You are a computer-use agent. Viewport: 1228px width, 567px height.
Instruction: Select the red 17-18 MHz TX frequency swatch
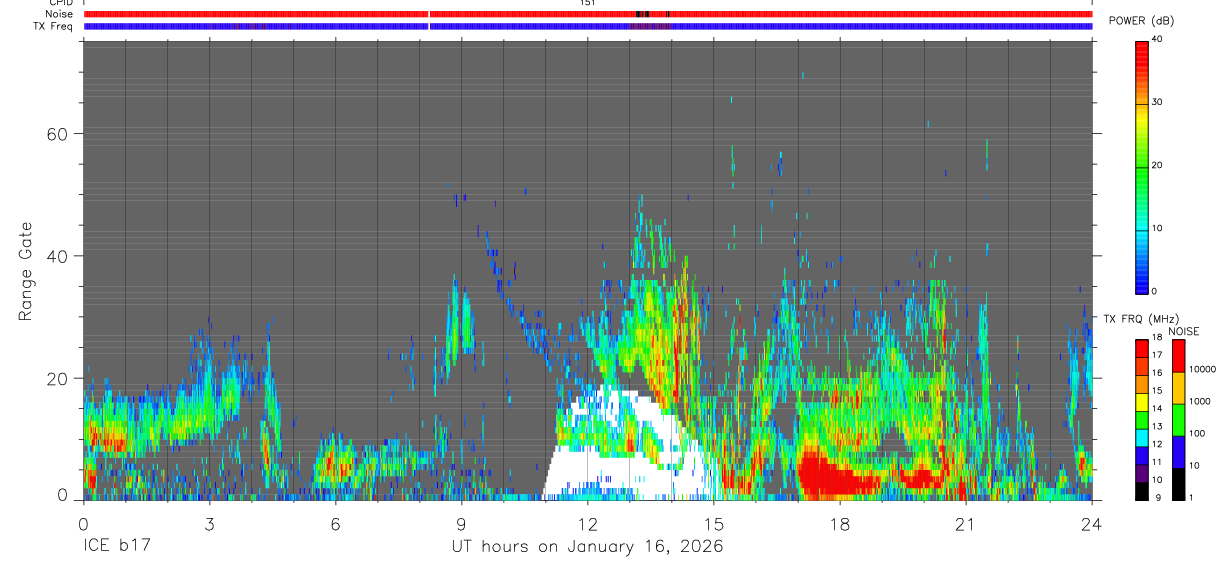click(x=1142, y=348)
